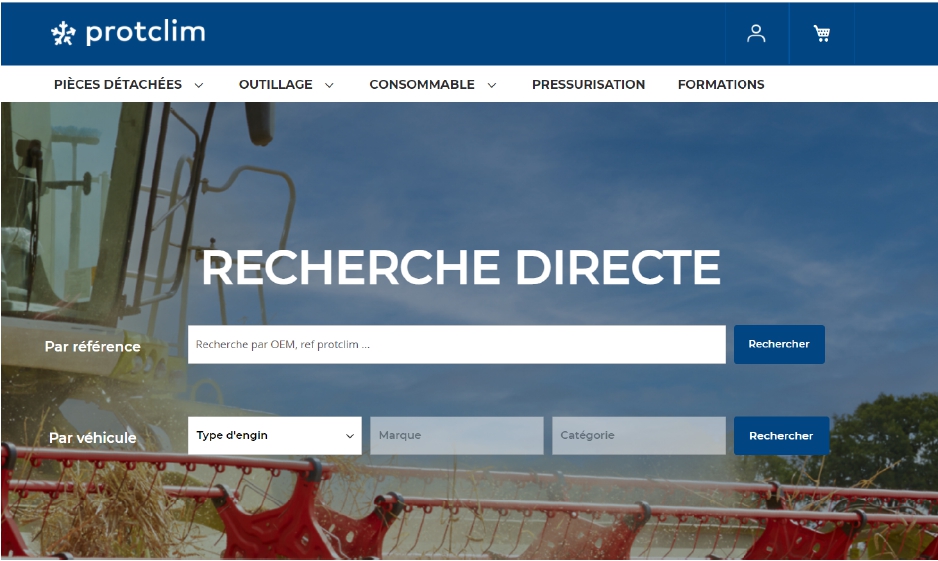Open the user account icon
This screenshot has width=938, height=561.
click(756, 33)
